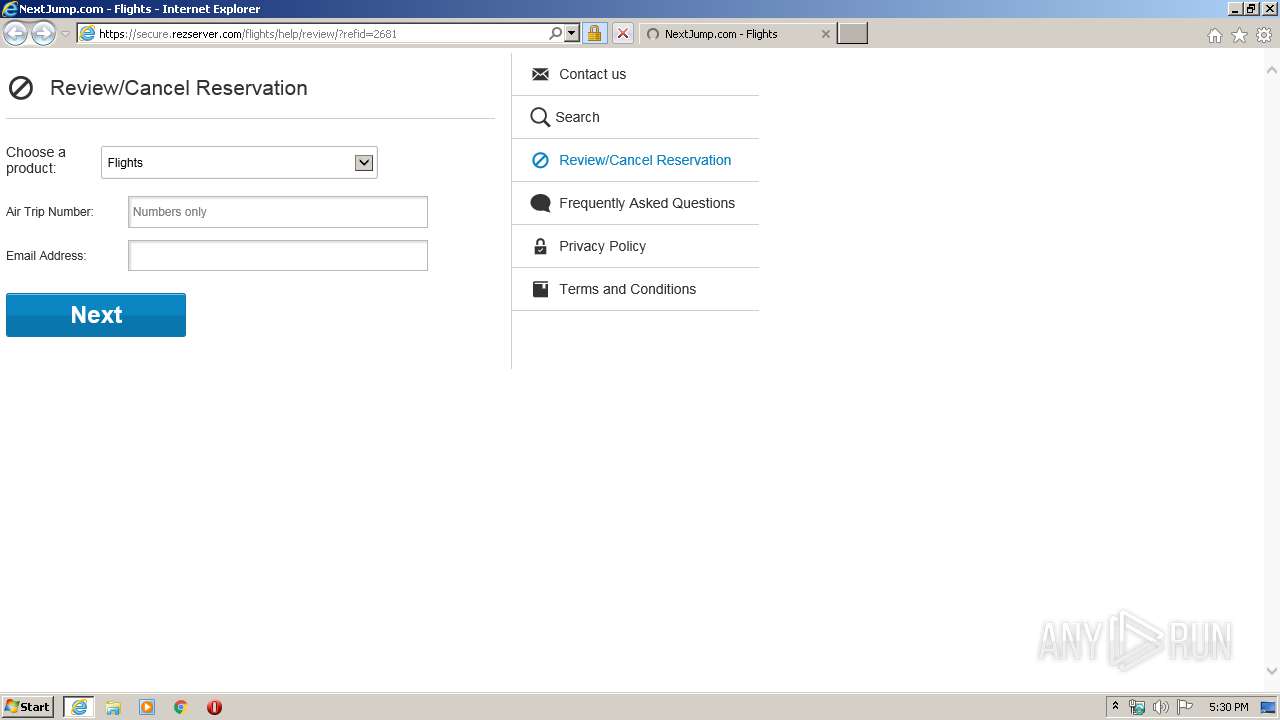Image resolution: width=1280 pixels, height=720 pixels.
Task: Open the media player taskbar icon
Action: (x=147, y=707)
